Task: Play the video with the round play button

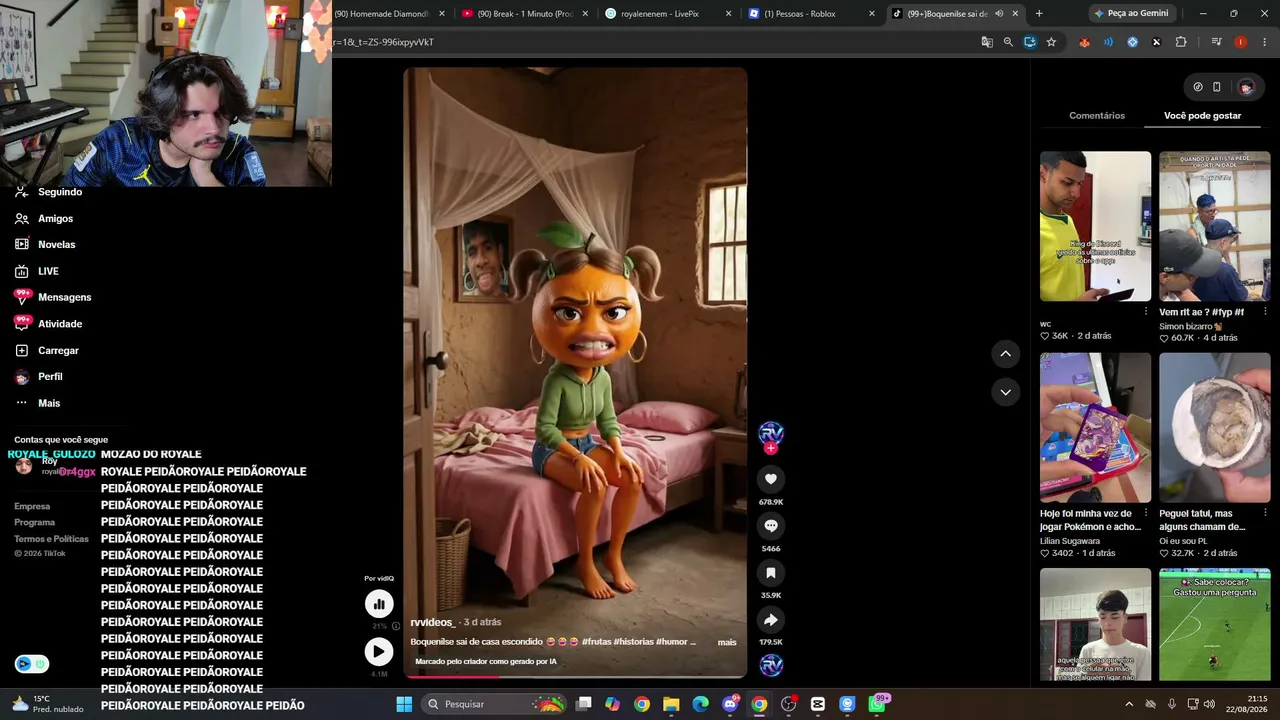Action: [x=379, y=652]
